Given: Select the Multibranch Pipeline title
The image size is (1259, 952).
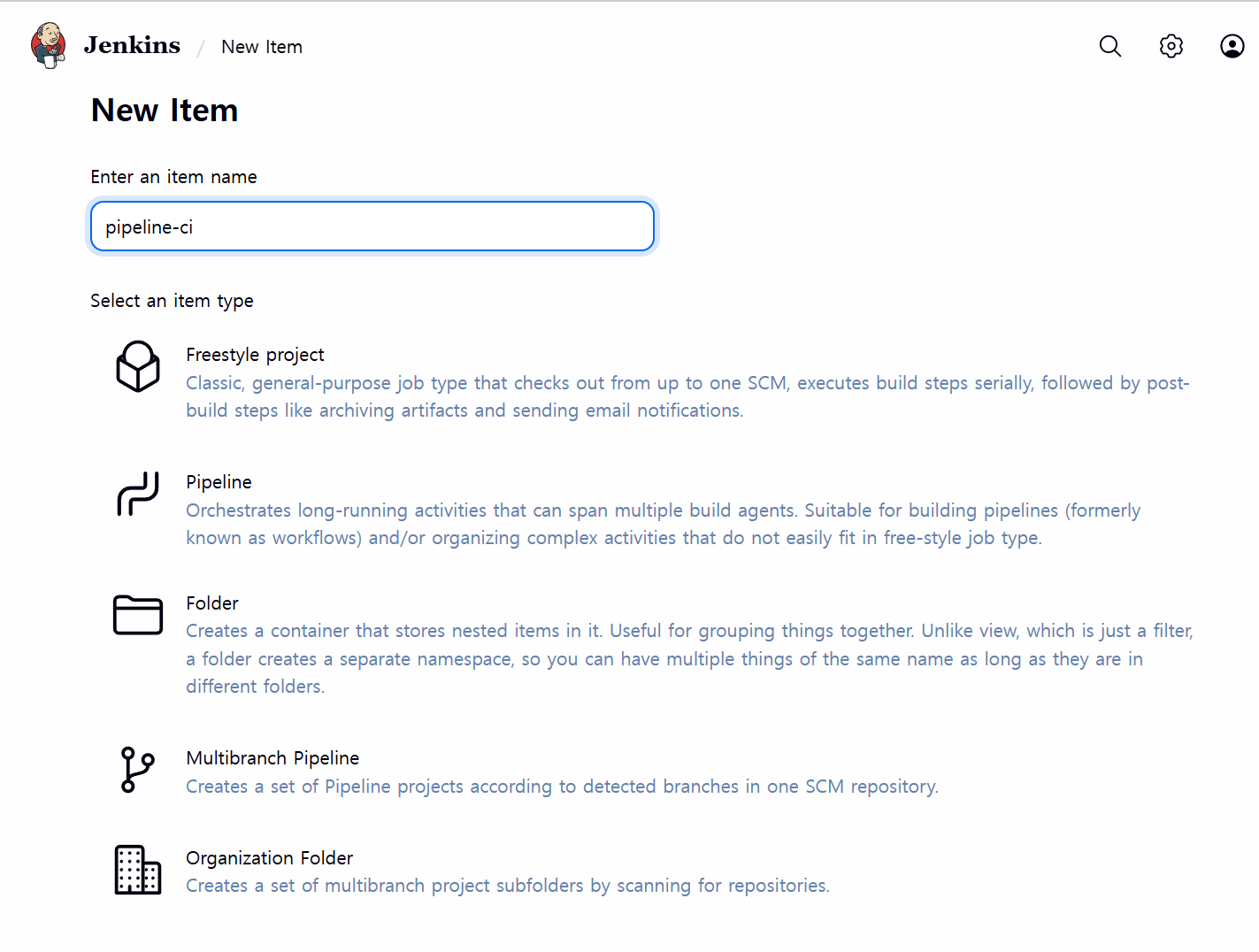Looking at the screenshot, I should click(x=273, y=758).
